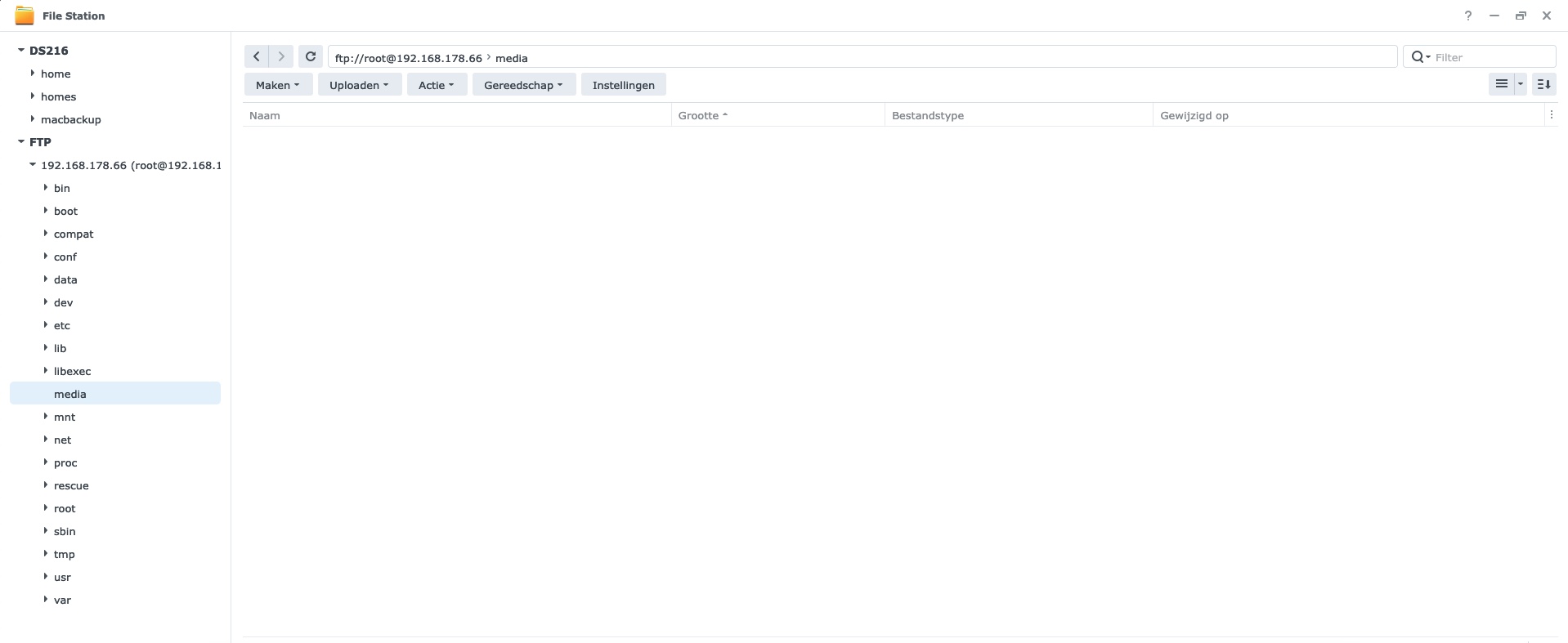Viewport: 1568px width, 643px height.
Task: Open the Gereedschap tools menu
Action: 523,85
